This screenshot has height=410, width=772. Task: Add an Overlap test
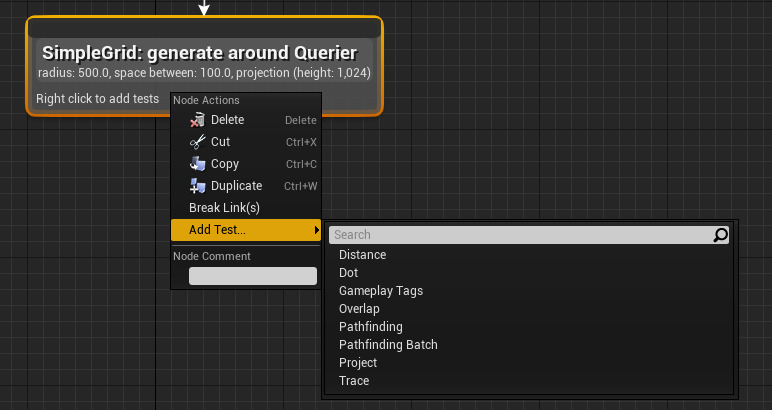pyautogui.click(x=529, y=309)
